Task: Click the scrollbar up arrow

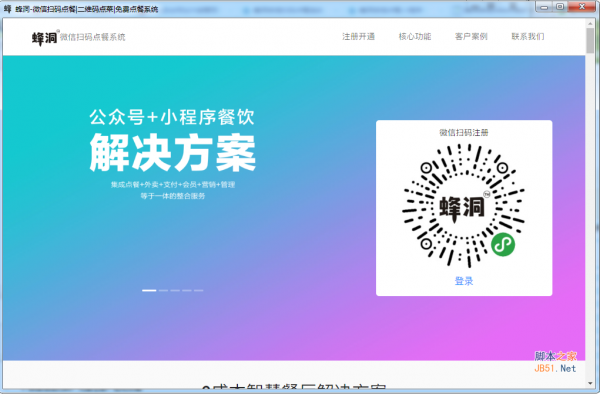Action: point(590,23)
